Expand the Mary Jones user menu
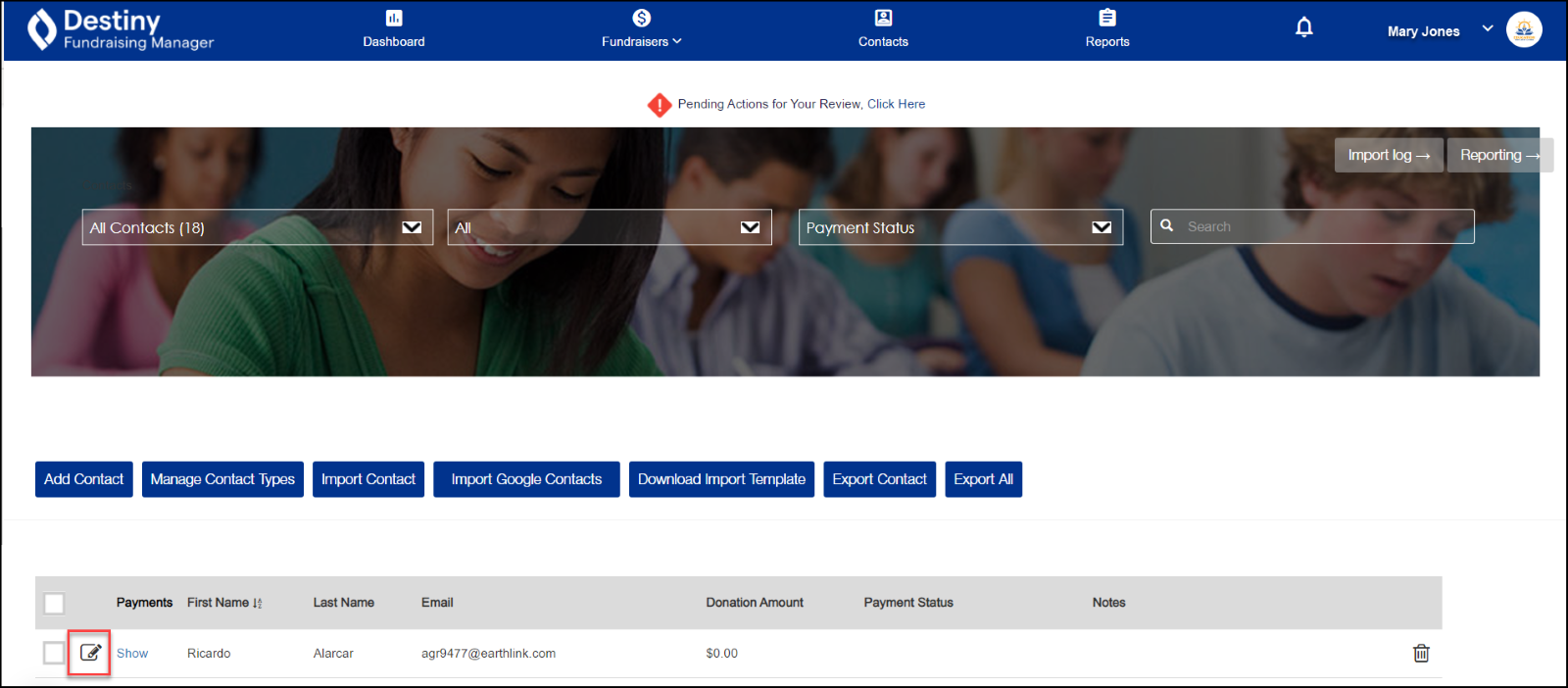Viewport: 1568px width, 688px height. pyautogui.click(x=1488, y=28)
